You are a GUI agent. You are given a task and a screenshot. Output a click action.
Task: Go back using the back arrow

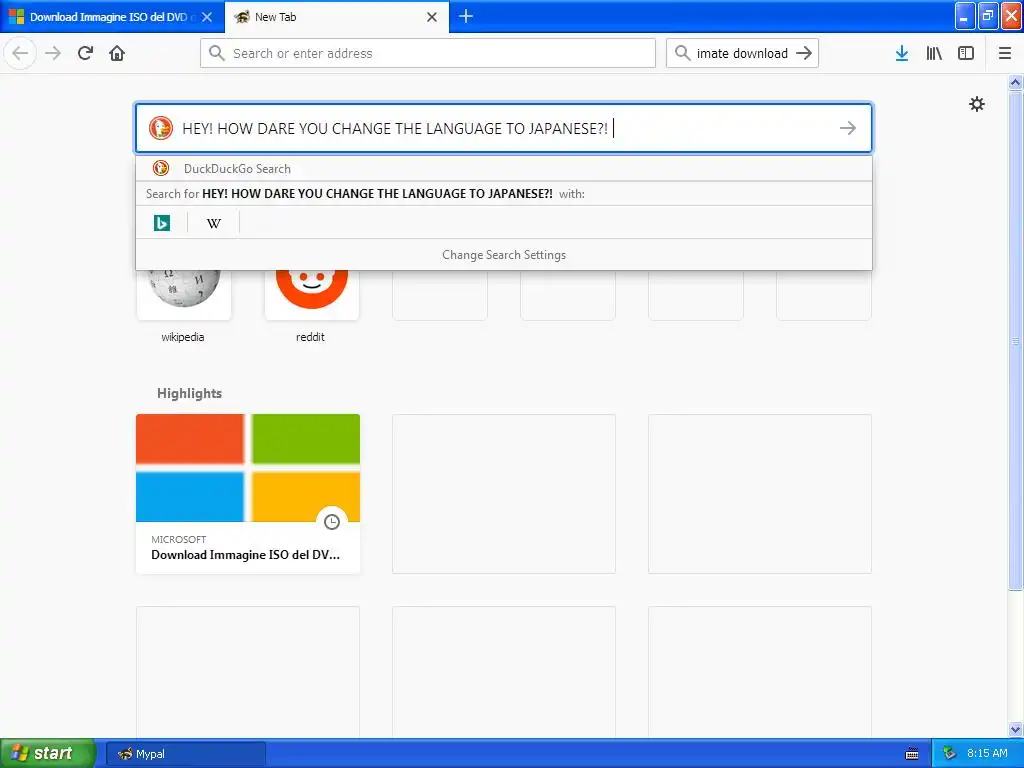(x=20, y=53)
